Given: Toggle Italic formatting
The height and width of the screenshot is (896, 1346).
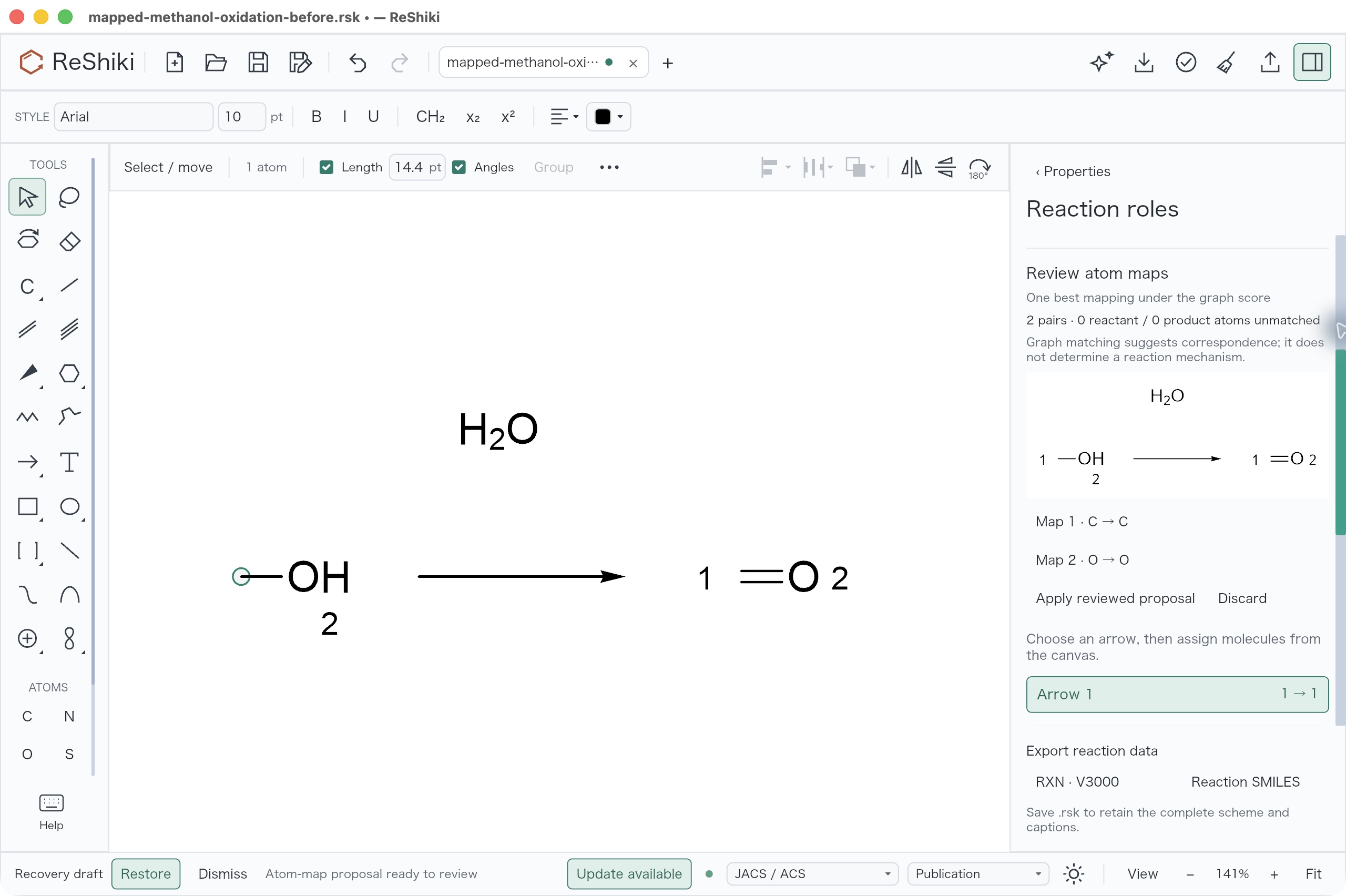Looking at the screenshot, I should [344, 117].
